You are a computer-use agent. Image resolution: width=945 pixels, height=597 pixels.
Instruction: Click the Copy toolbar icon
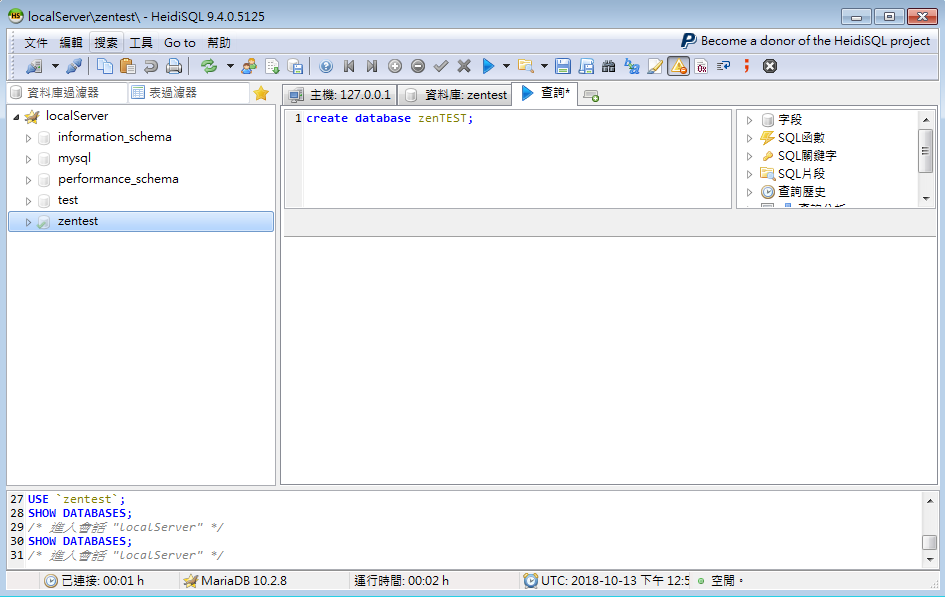(x=105, y=66)
